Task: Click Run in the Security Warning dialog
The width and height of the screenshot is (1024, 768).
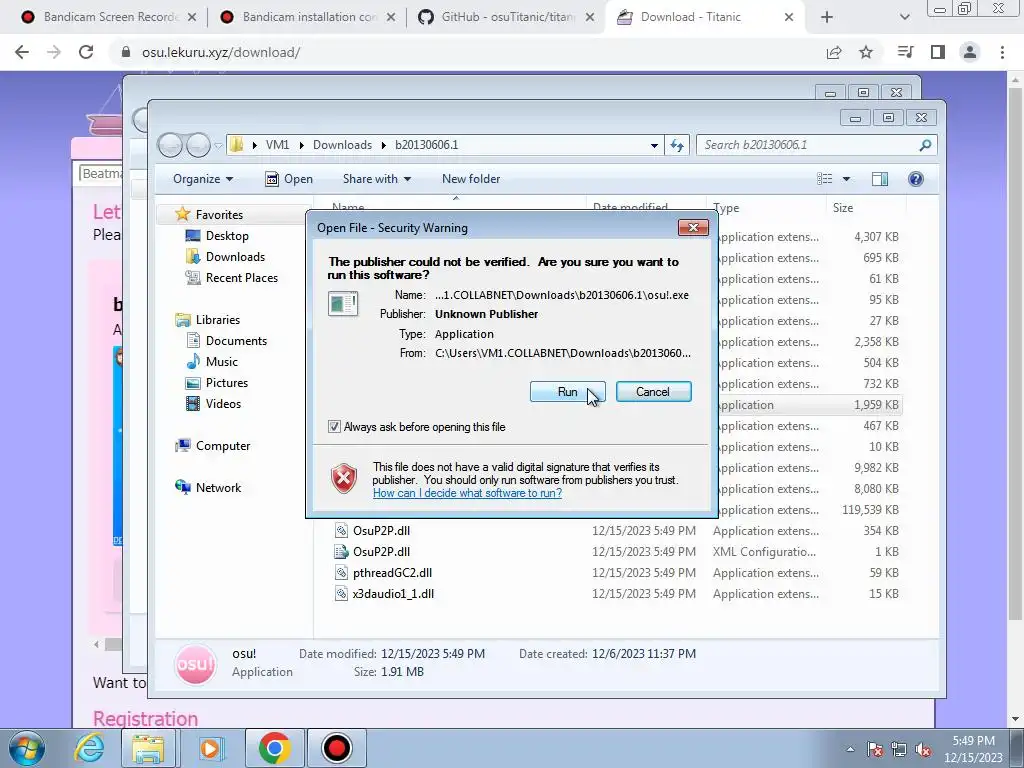Action: pos(567,392)
